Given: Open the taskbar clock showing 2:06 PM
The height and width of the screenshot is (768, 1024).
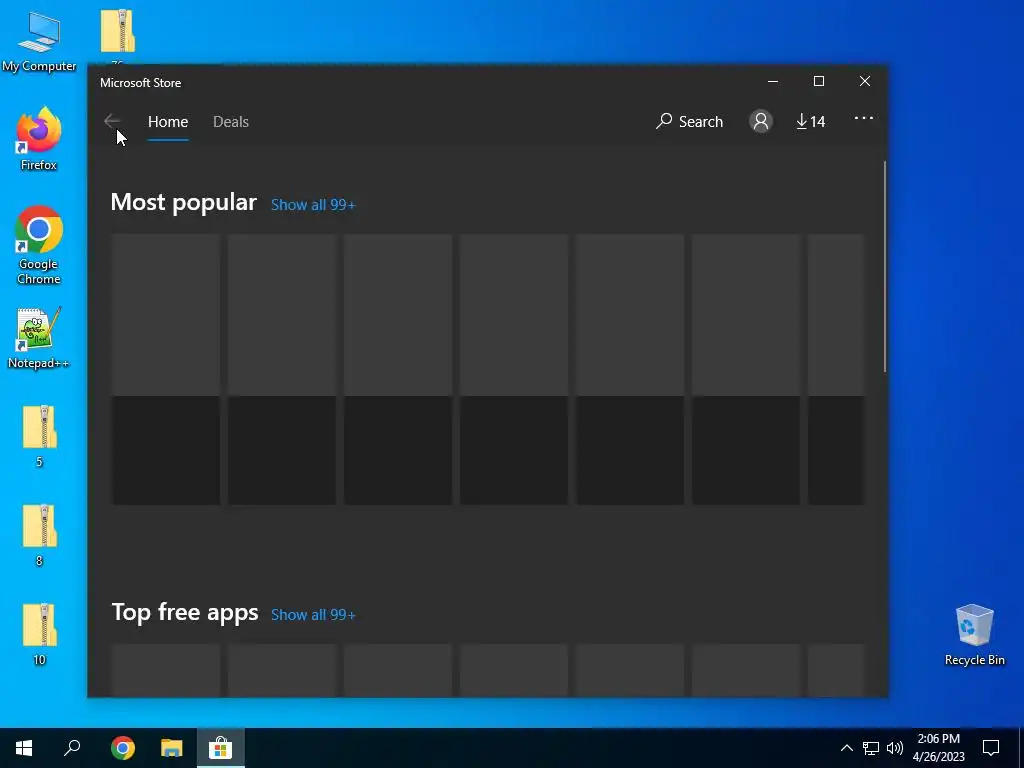Looking at the screenshot, I should 938,748.
